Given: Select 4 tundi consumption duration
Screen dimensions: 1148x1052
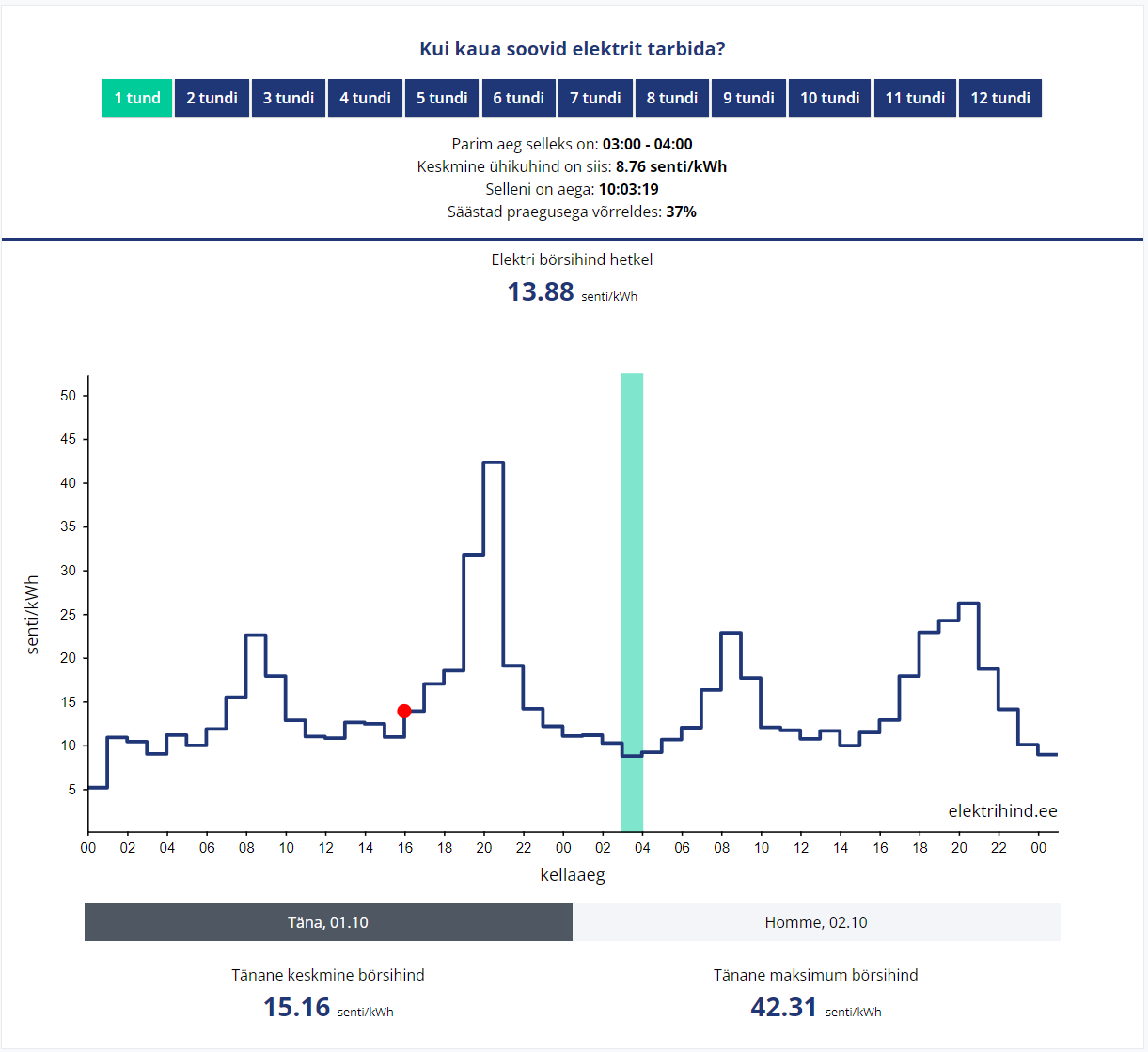Looking at the screenshot, I should (x=365, y=98).
